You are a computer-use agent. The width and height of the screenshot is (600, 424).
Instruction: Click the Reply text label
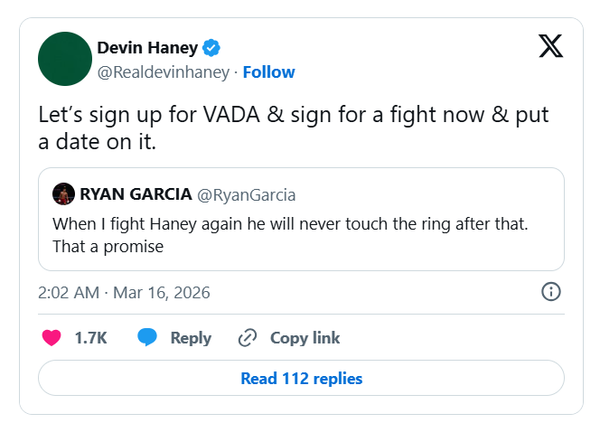(x=190, y=338)
